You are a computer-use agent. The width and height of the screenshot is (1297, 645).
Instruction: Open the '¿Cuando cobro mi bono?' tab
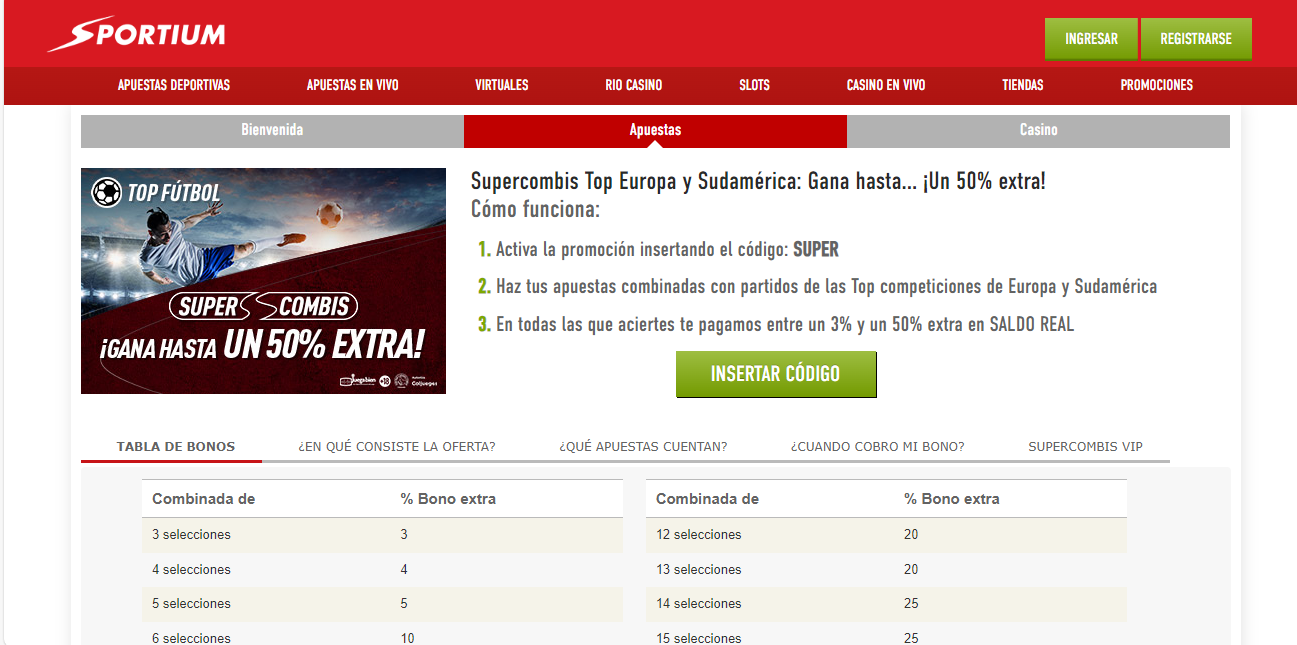tap(877, 448)
